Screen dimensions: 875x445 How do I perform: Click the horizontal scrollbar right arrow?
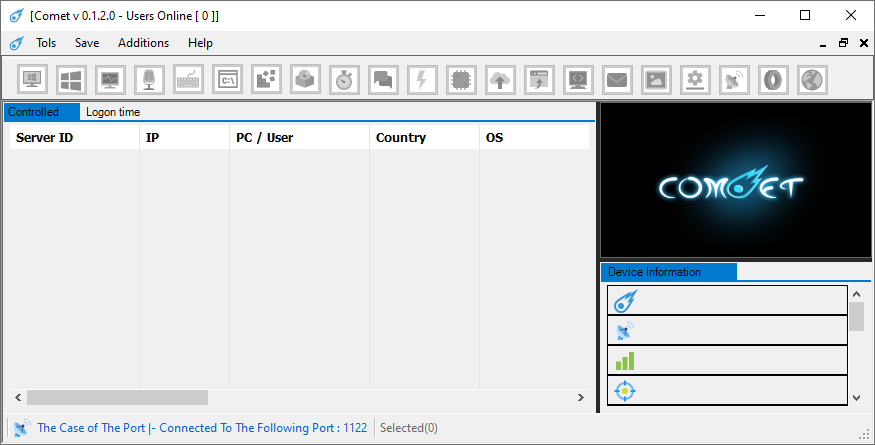tap(580, 398)
